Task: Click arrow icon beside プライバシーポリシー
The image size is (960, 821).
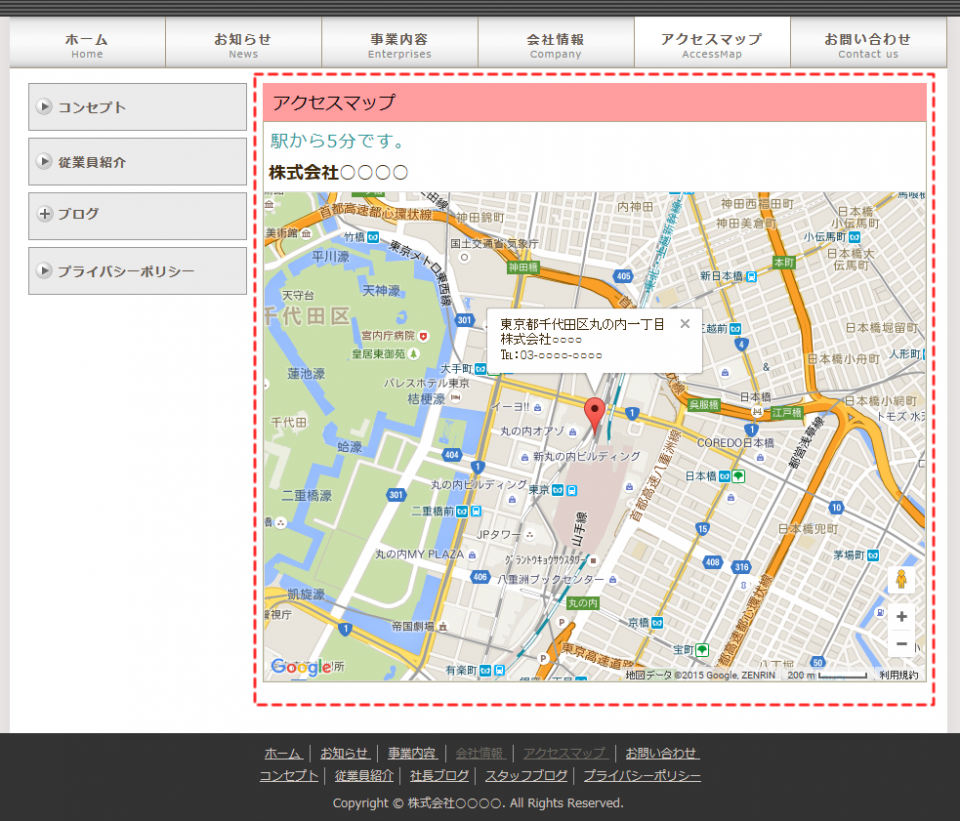Action: click(x=44, y=270)
